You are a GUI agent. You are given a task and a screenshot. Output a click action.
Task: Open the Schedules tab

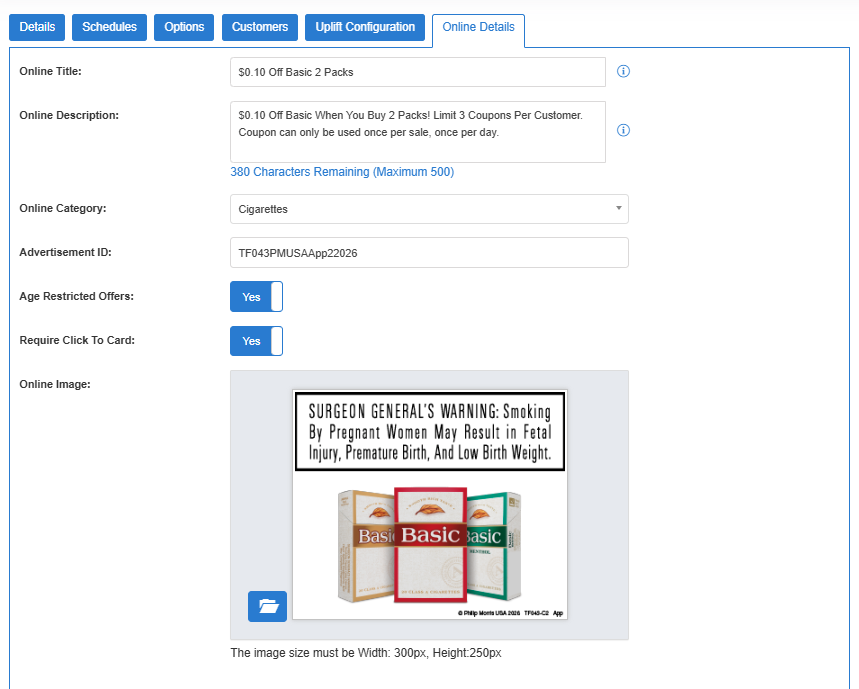pyautogui.click(x=109, y=27)
